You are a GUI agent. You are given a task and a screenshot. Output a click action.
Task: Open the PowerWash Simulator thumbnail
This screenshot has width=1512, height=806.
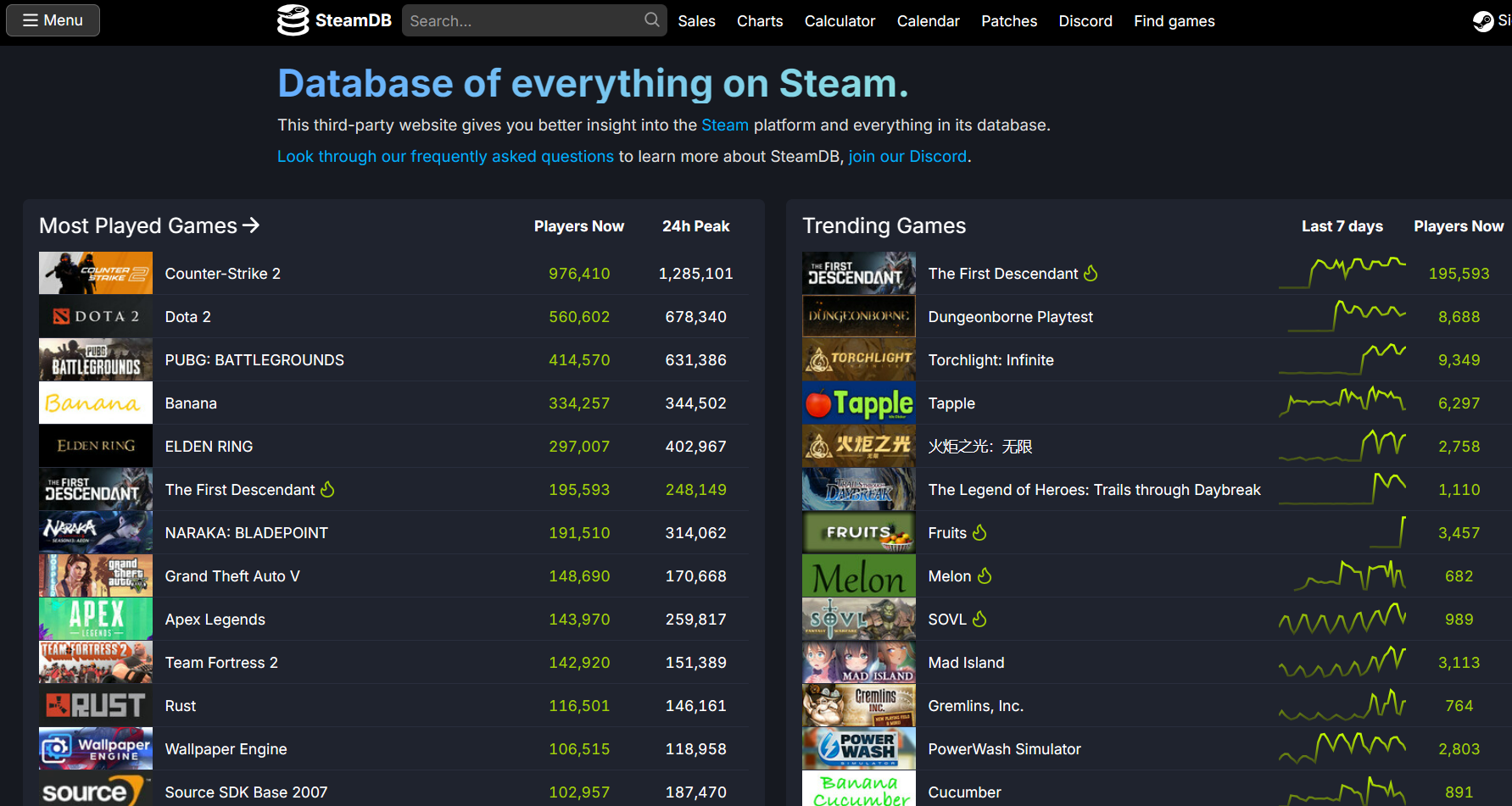click(859, 748)
